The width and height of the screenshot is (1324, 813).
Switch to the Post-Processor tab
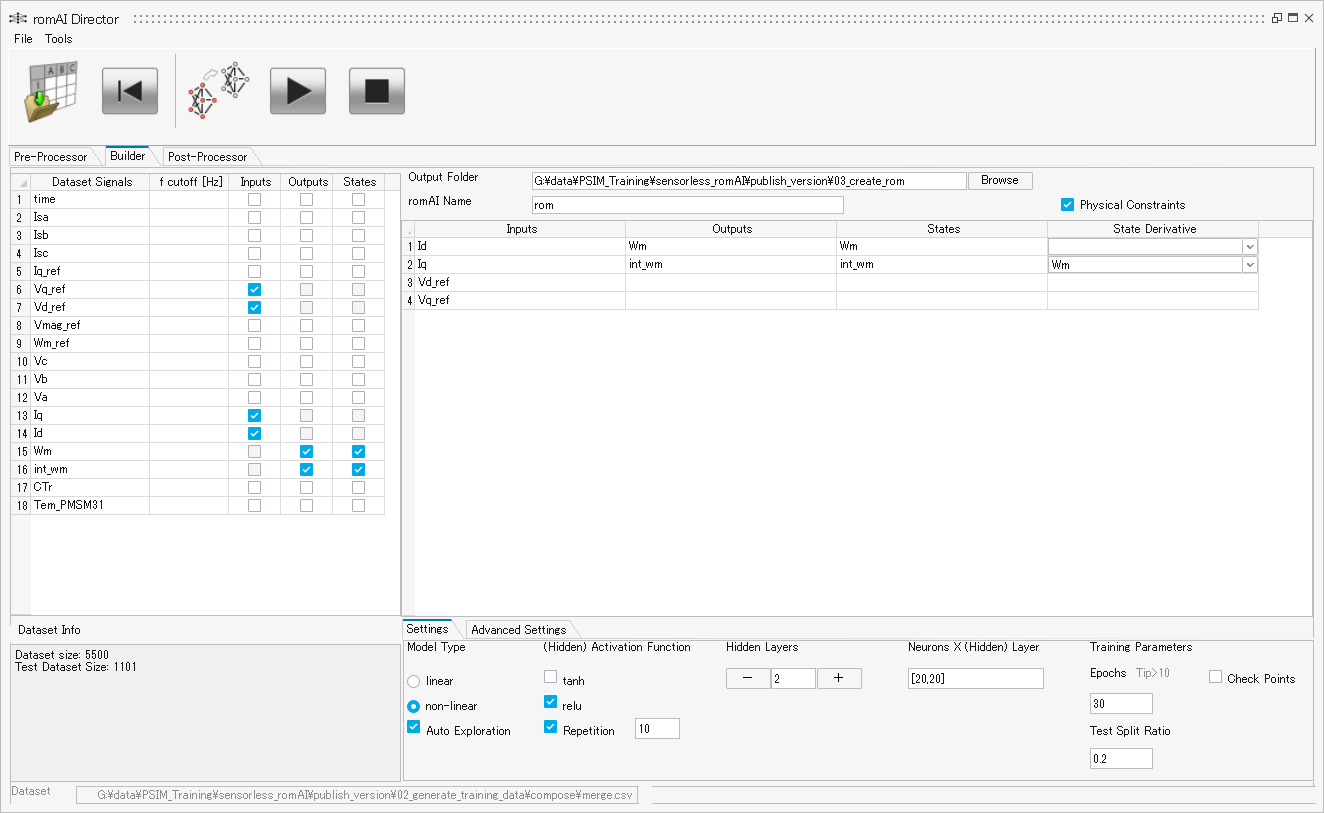(207, 157)
